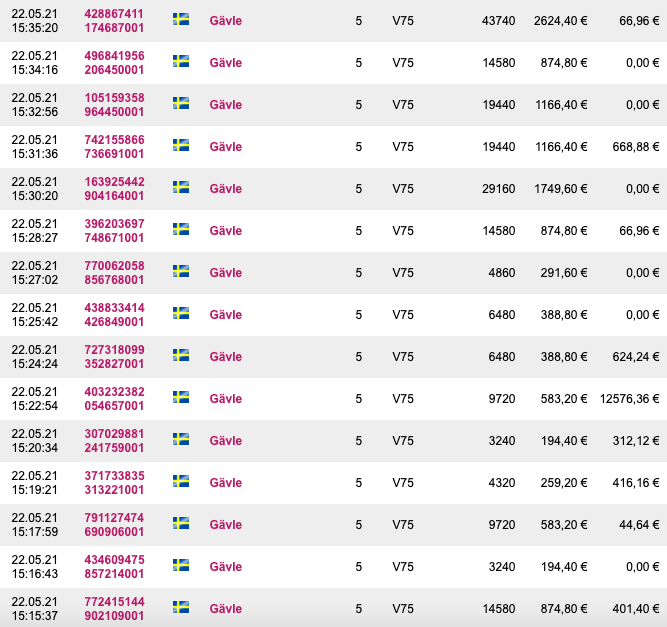Click the Swedish flag in the 15:24:24 row
This screenshot has width=667, height=627.
point(181,355)
